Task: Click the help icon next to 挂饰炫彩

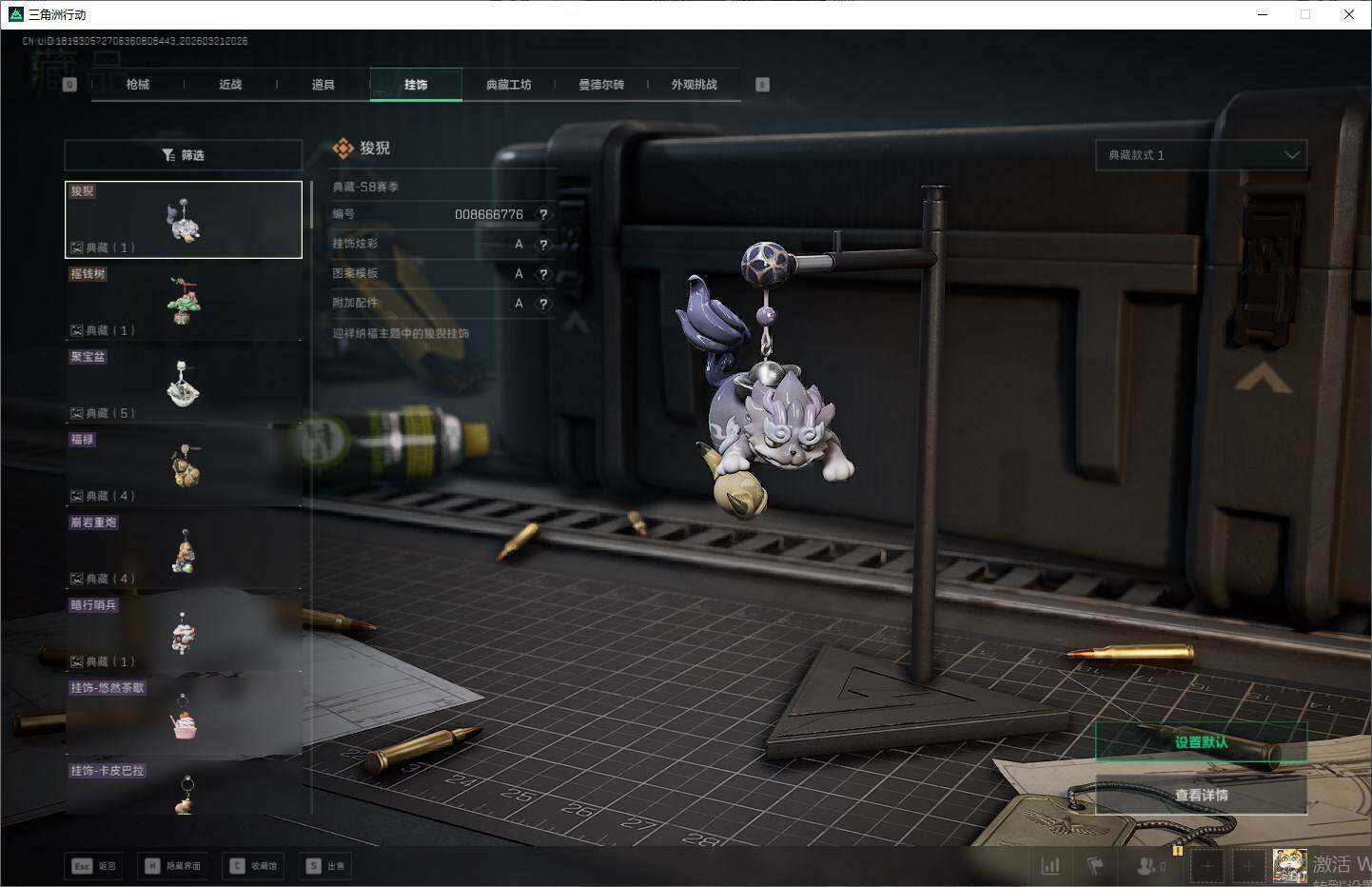Action: [x=543, y=245]
